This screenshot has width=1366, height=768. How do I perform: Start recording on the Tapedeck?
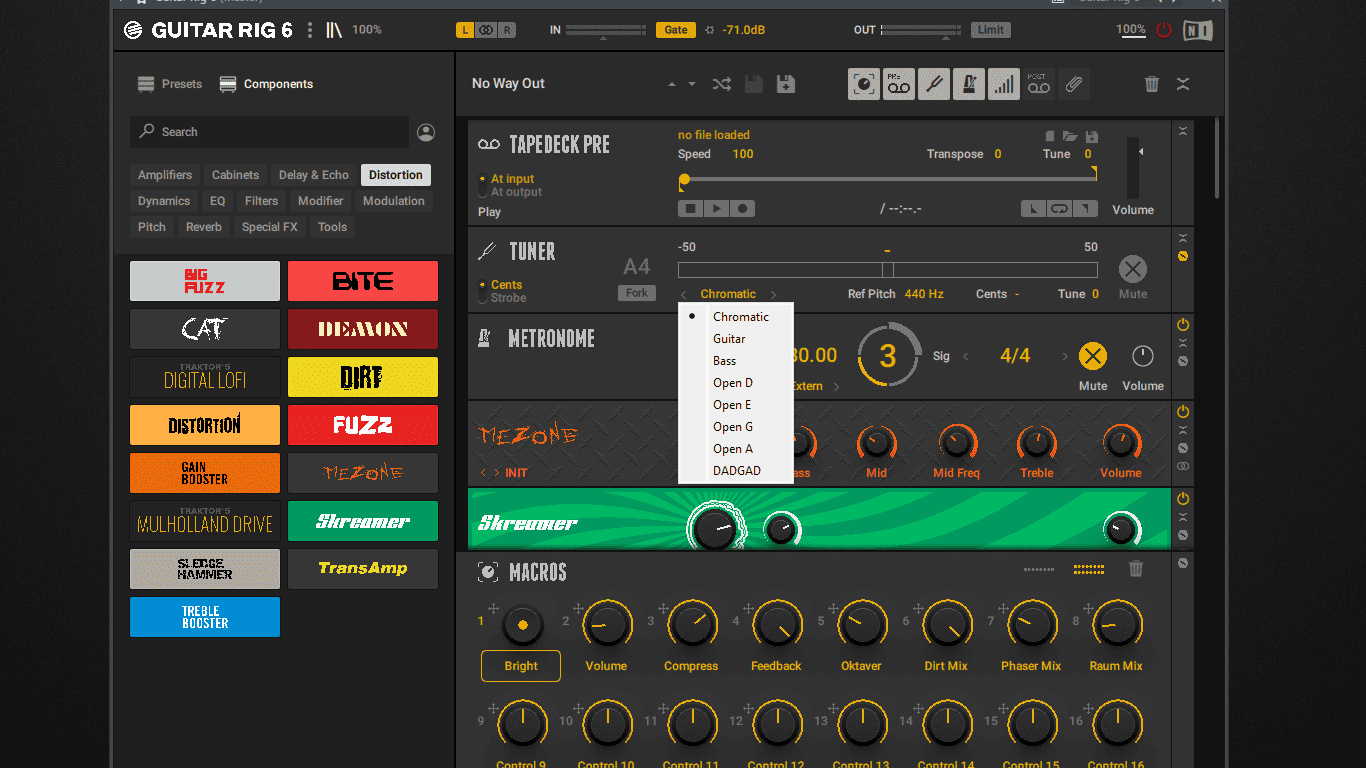pyautogui.click(x=742, y=209)
